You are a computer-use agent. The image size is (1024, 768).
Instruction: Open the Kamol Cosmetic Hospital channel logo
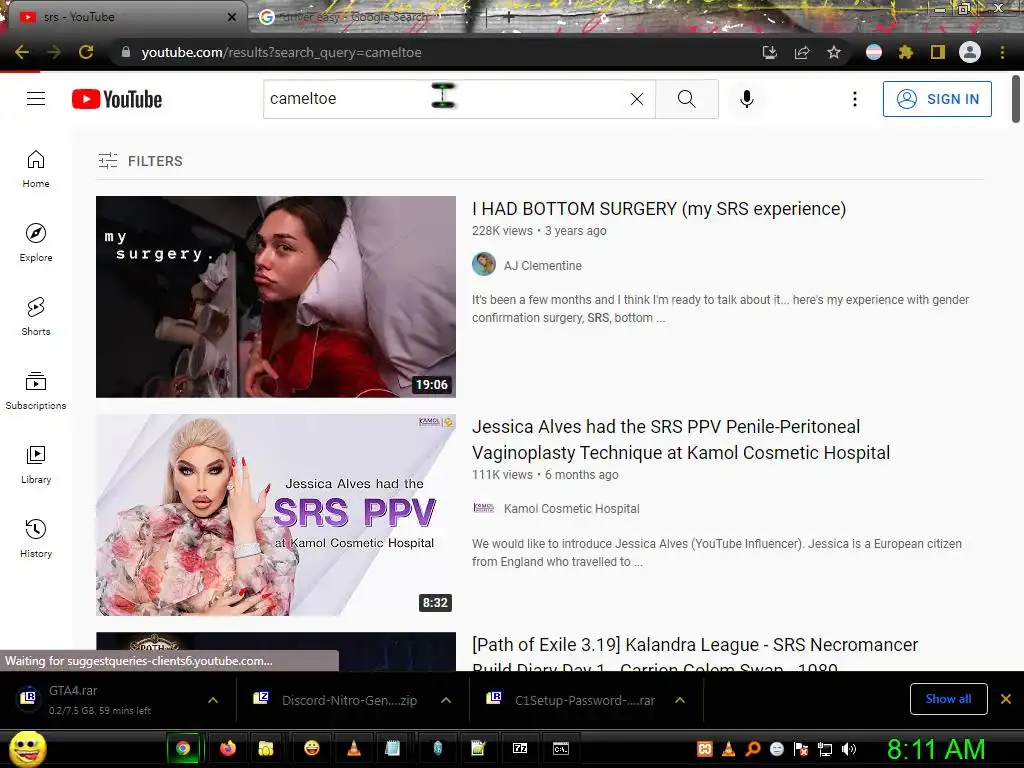coord(484,507)
